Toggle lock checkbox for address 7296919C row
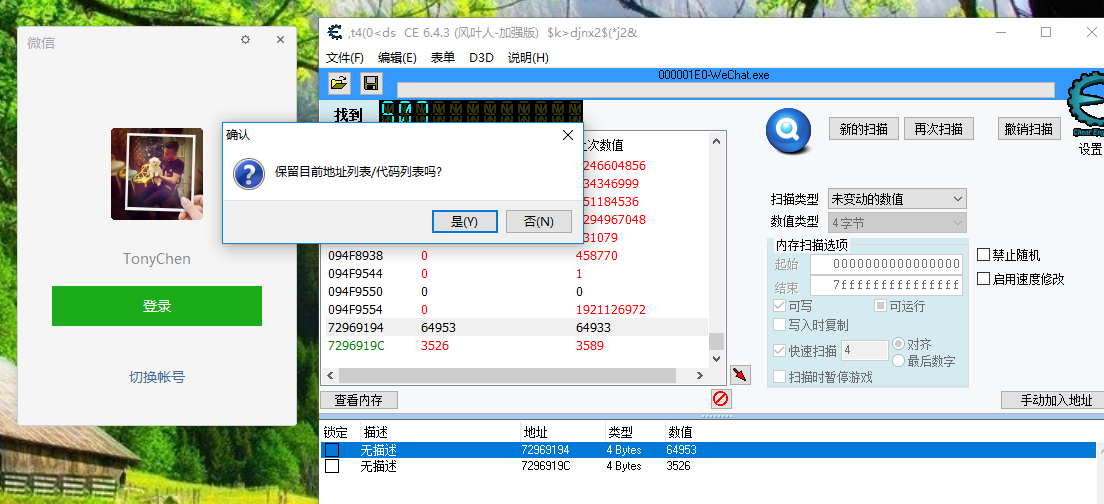The image size is (1104, 504). click(332, 466)
